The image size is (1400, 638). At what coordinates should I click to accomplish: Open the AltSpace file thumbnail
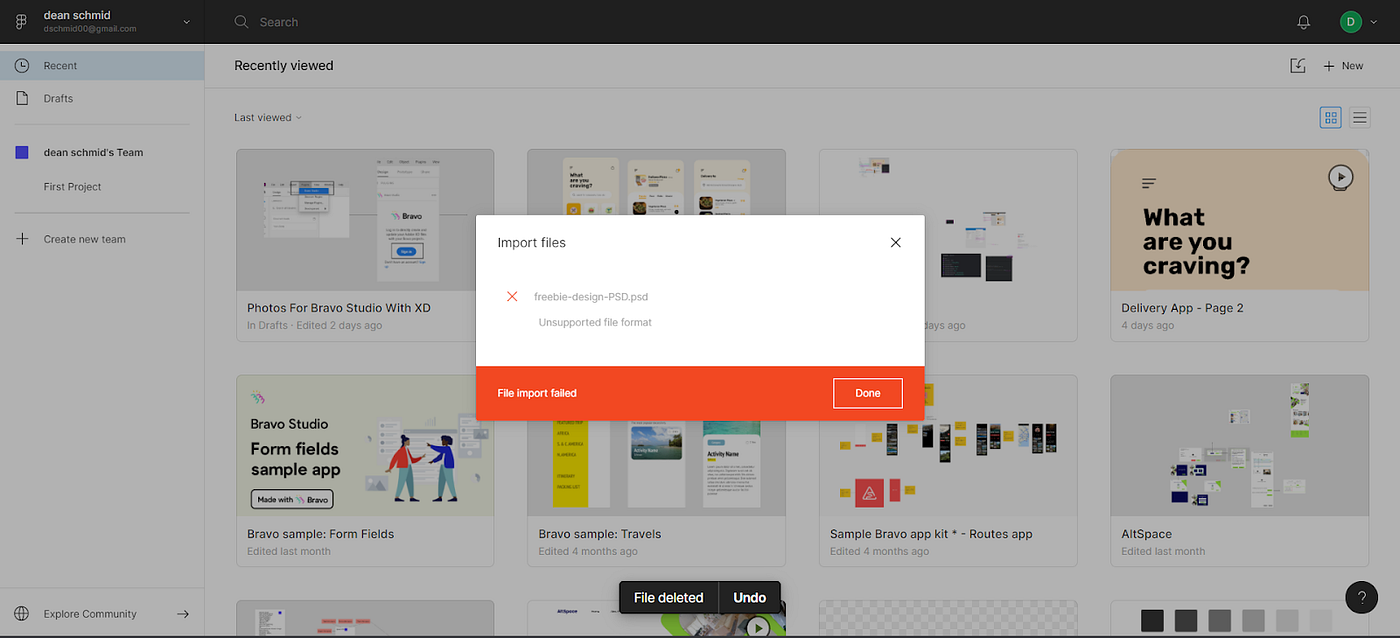(x=1239, y=446)
